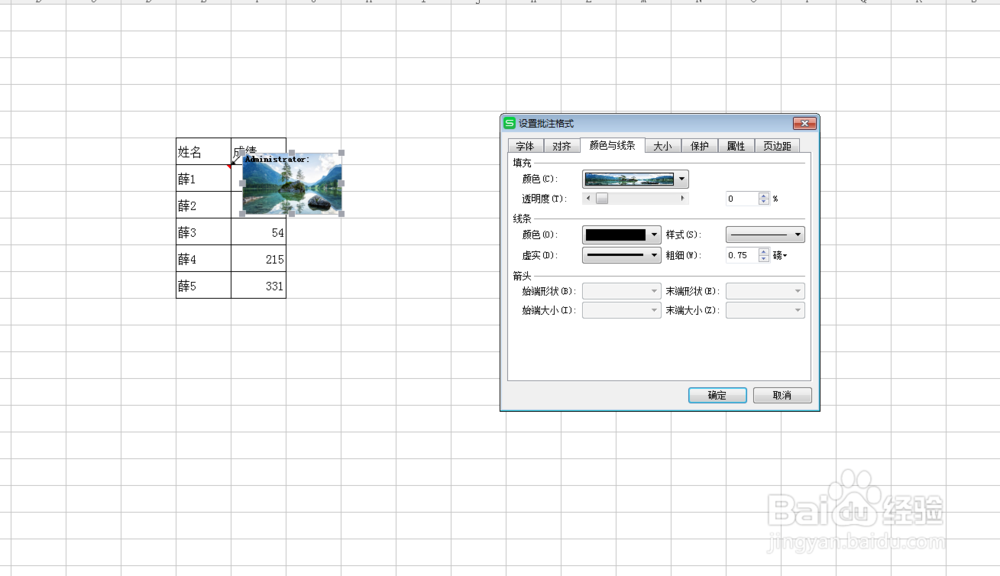Open the 磅 unit dropdown

coord(781,255)
